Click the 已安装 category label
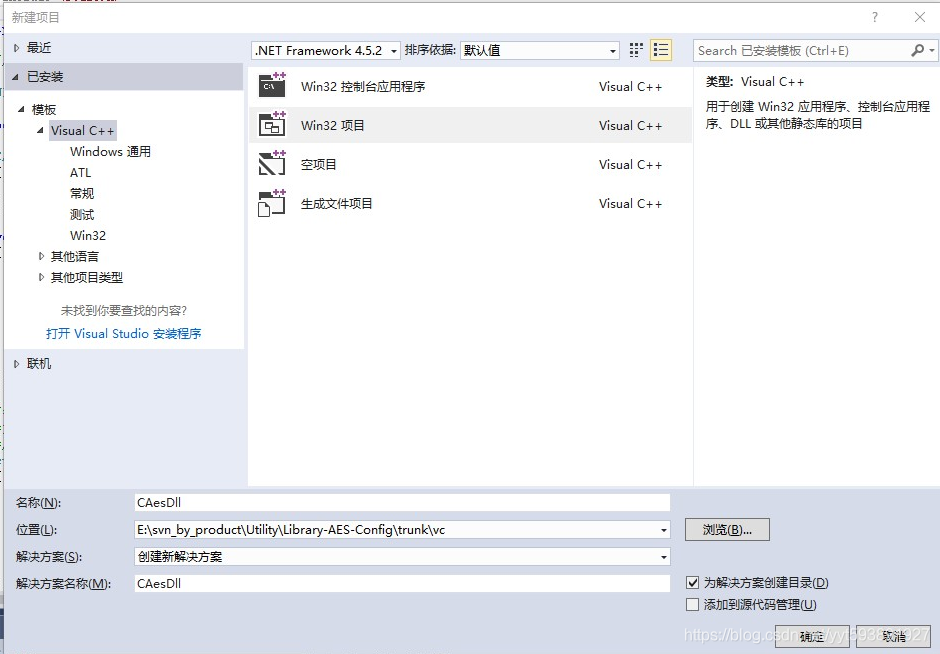 click(45, 77)
